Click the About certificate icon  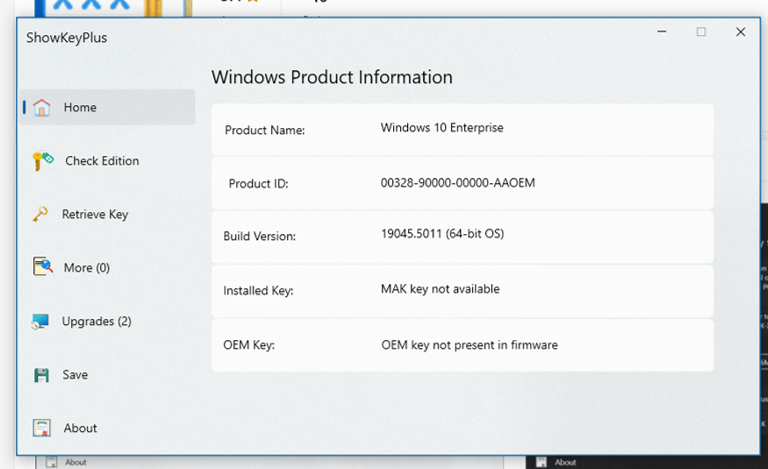[42, 428]
